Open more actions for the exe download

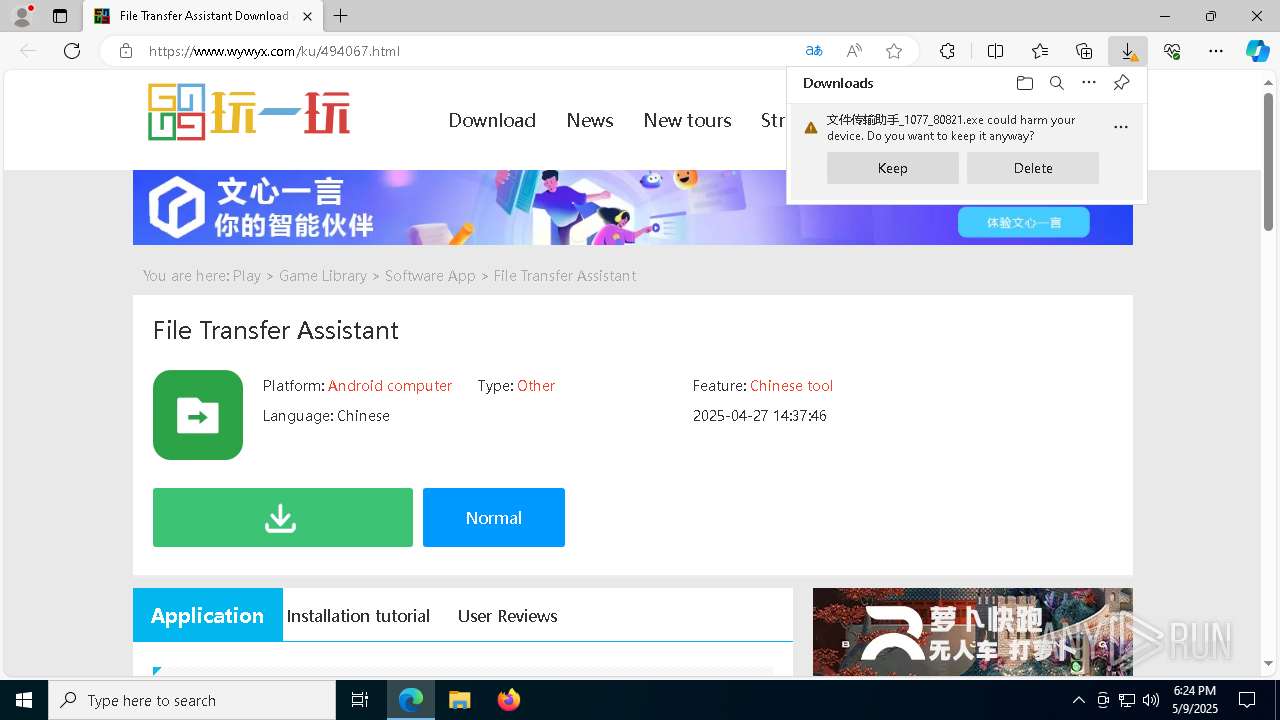pyautogui.click(x=1121, y=127)
